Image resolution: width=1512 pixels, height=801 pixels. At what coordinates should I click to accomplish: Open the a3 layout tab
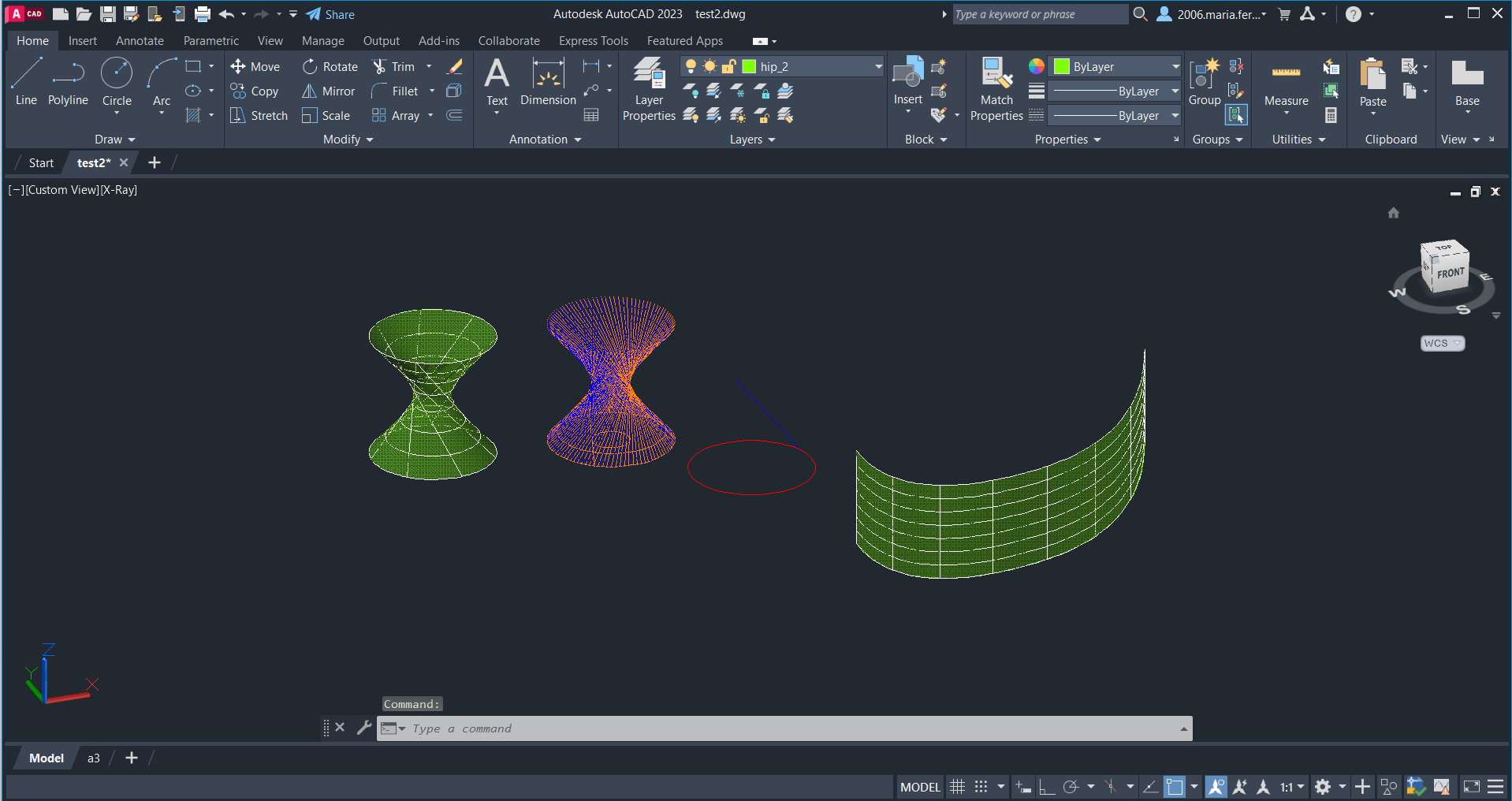[93, 758]
